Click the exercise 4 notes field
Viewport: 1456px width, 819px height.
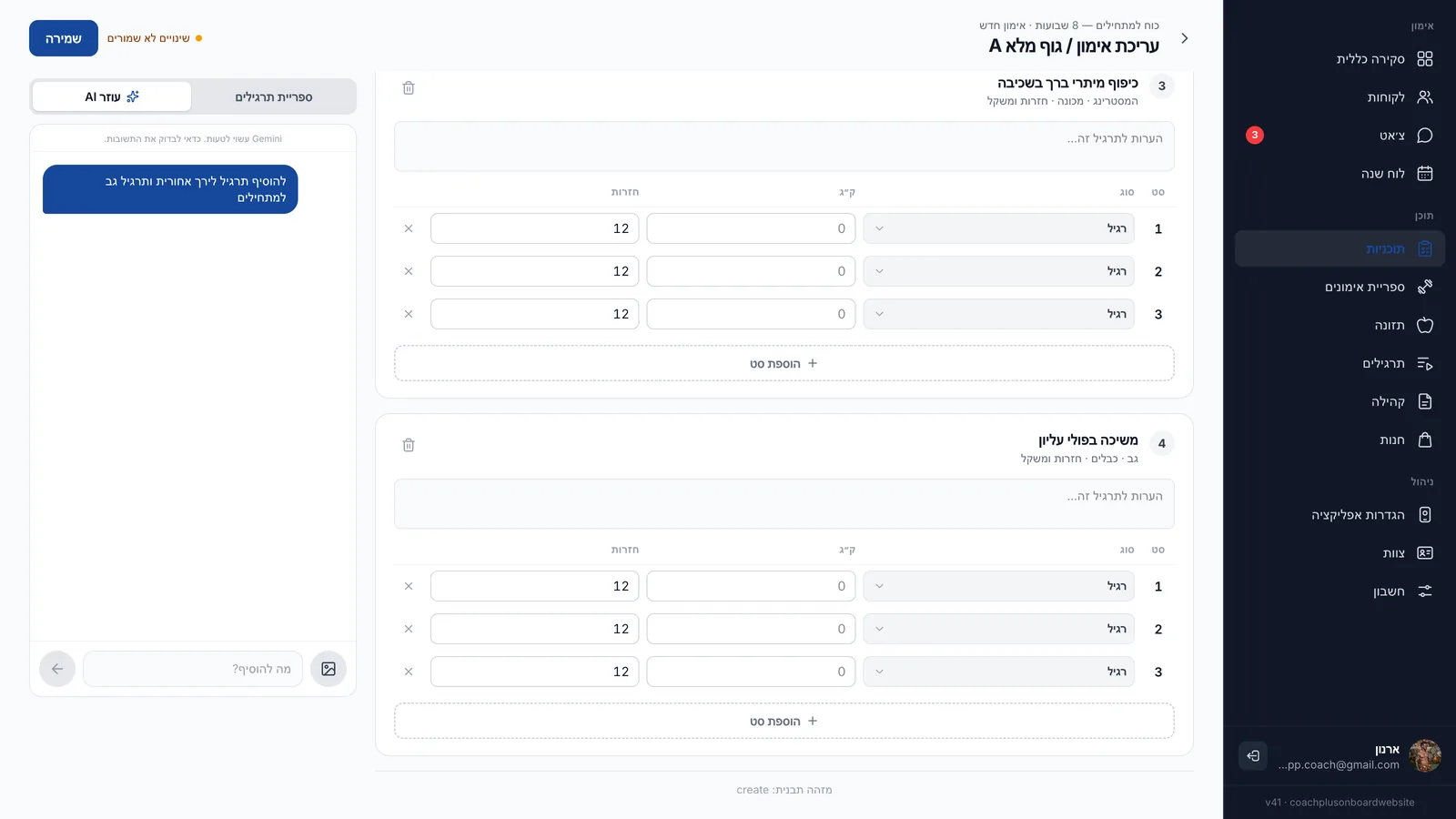pyautogui.click(x=784, y=504)
